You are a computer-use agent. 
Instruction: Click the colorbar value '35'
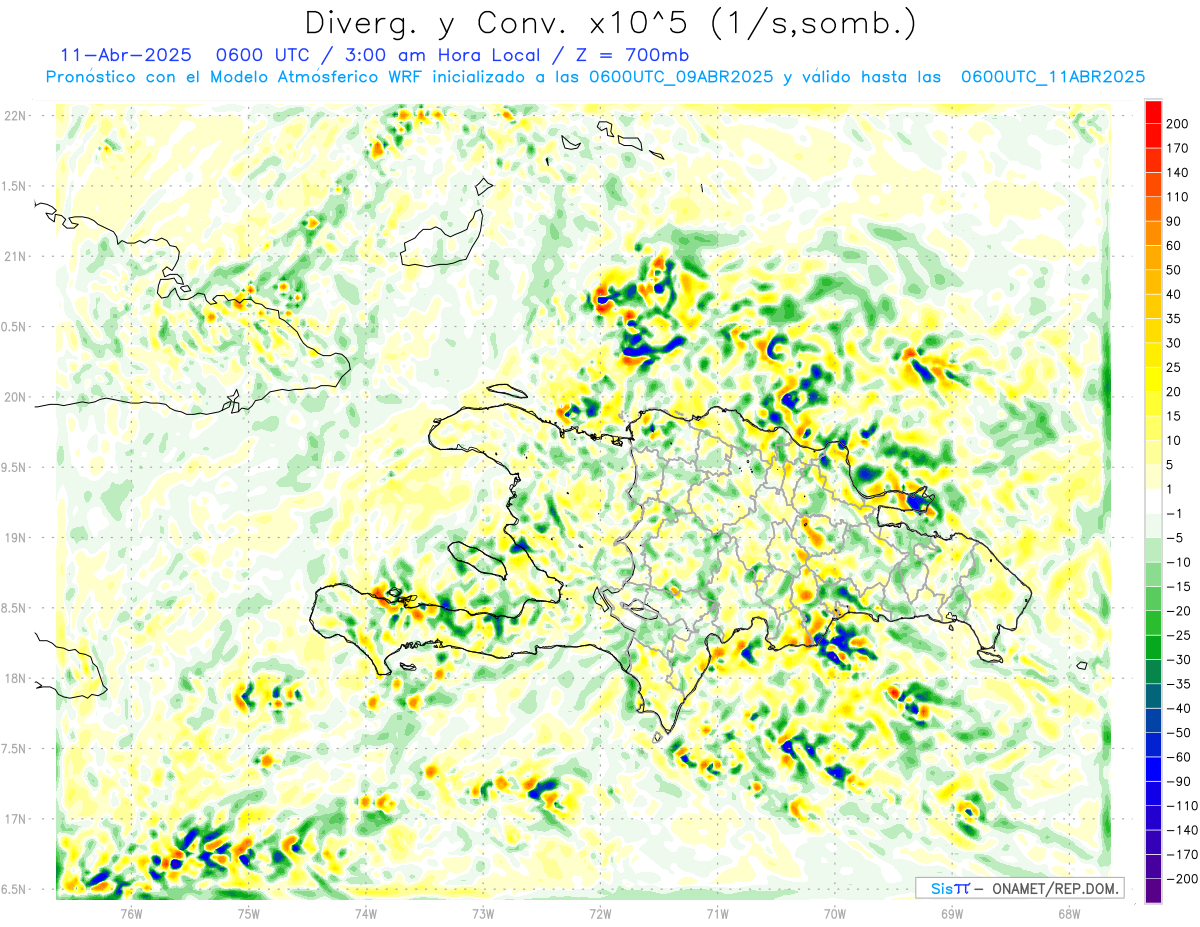pyautogui.click(x=1174, y=319)
